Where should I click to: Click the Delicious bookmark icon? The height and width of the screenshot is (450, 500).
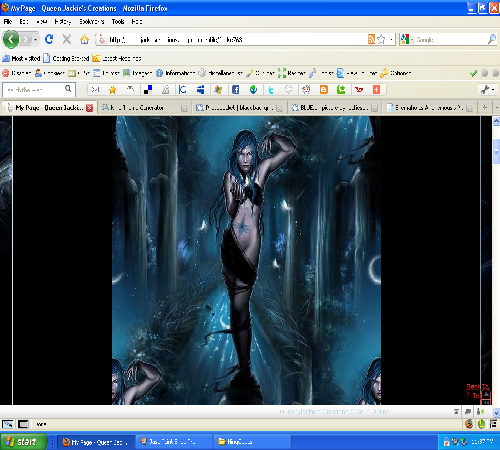tap(148, 89)
